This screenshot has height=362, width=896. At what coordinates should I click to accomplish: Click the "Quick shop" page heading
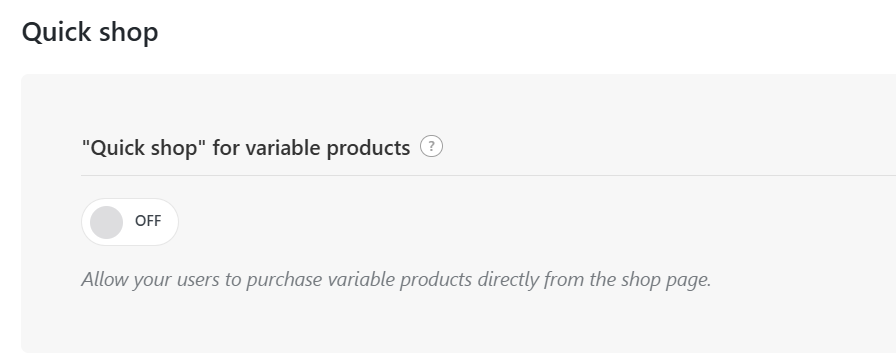[x=90, y=32]
